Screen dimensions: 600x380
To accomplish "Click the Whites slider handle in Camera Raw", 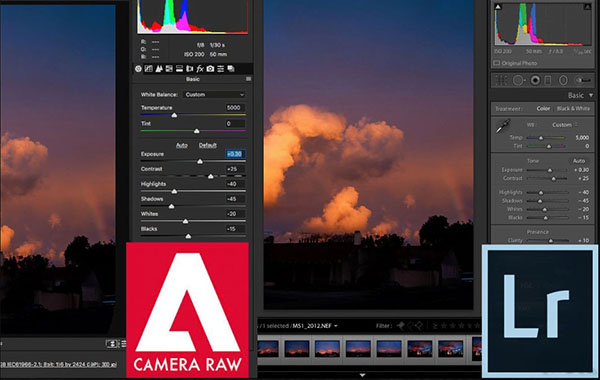I will pyautogui.click(x=185, y=221).
